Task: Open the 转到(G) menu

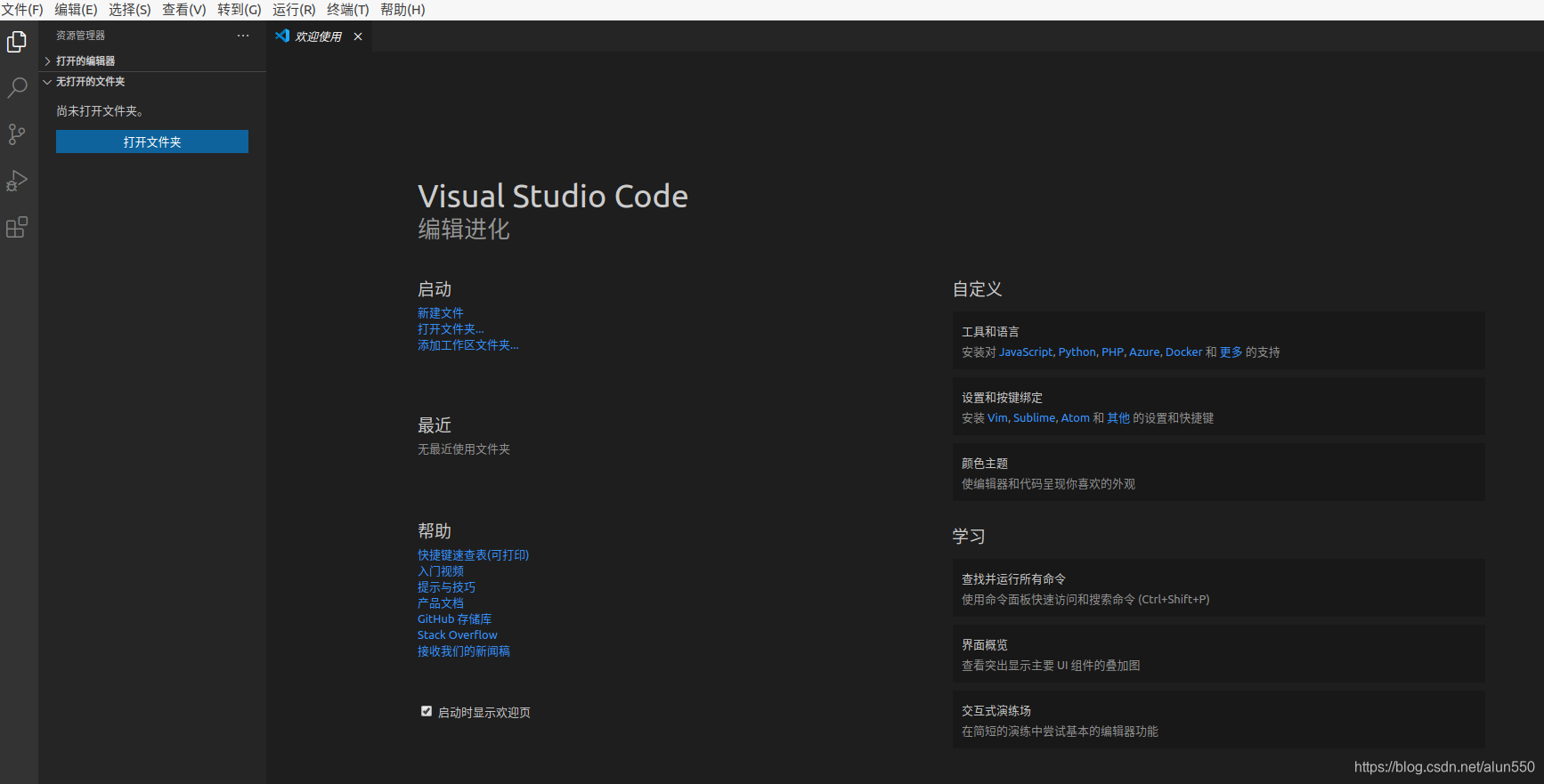Action: point(240,10)
